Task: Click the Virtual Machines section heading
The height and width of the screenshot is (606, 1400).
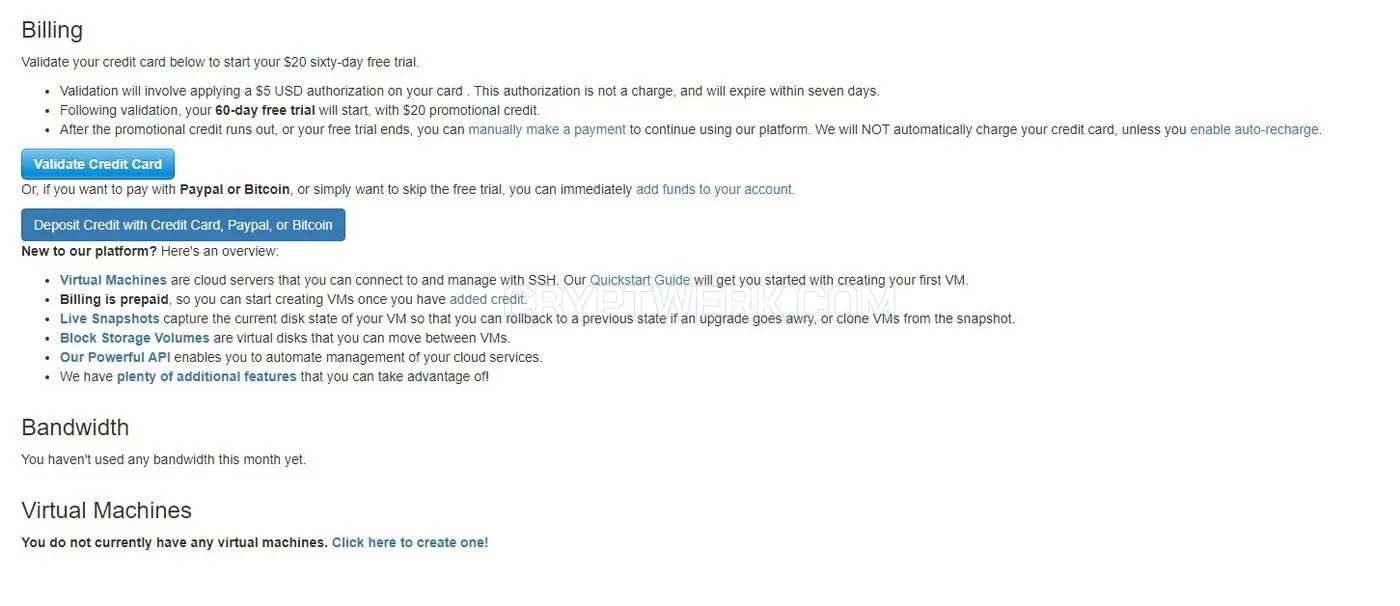Action: [106, 510]
